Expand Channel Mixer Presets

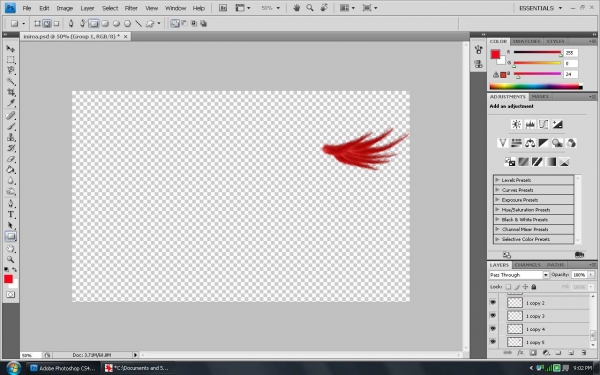coord(497,229)
